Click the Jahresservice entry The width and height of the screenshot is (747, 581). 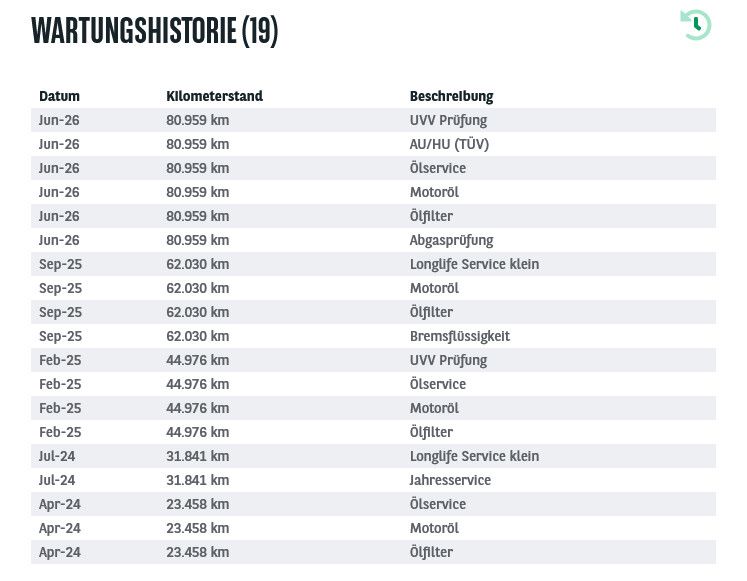click(x=450, y=480)
